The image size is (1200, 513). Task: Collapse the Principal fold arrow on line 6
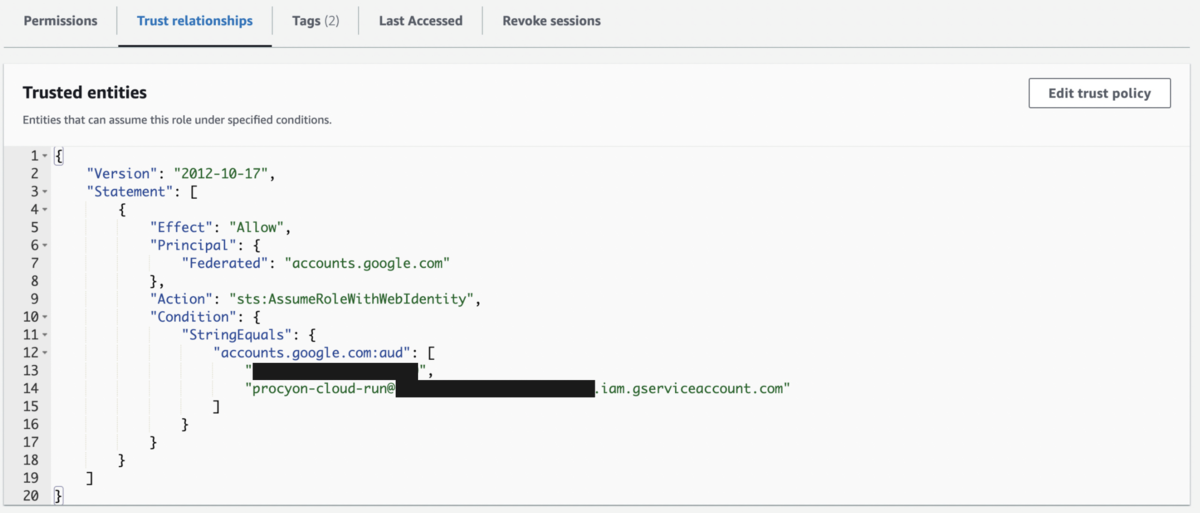46,245
